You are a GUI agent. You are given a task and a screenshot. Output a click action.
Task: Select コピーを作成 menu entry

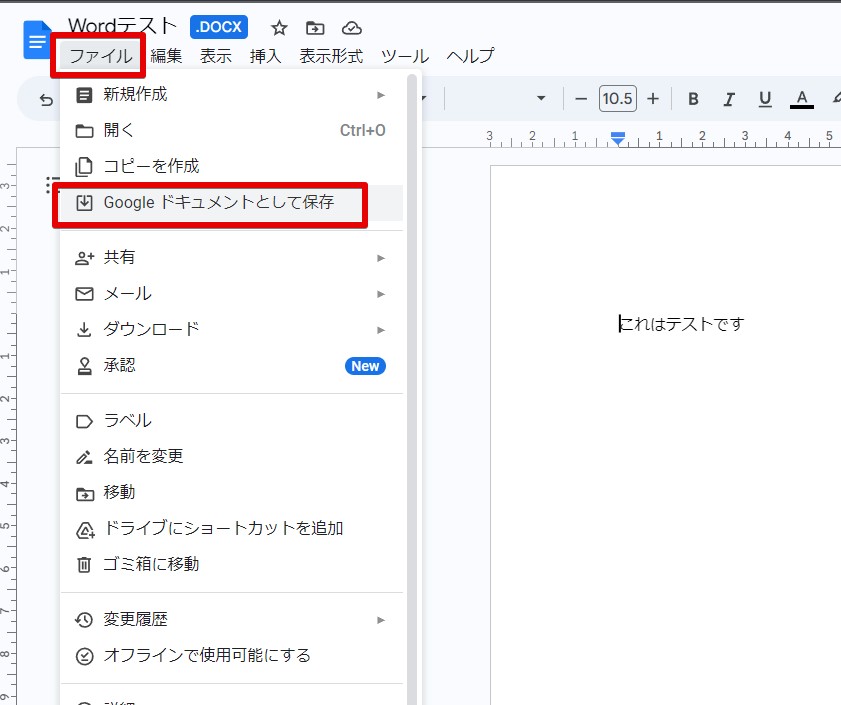click(231, 166)
